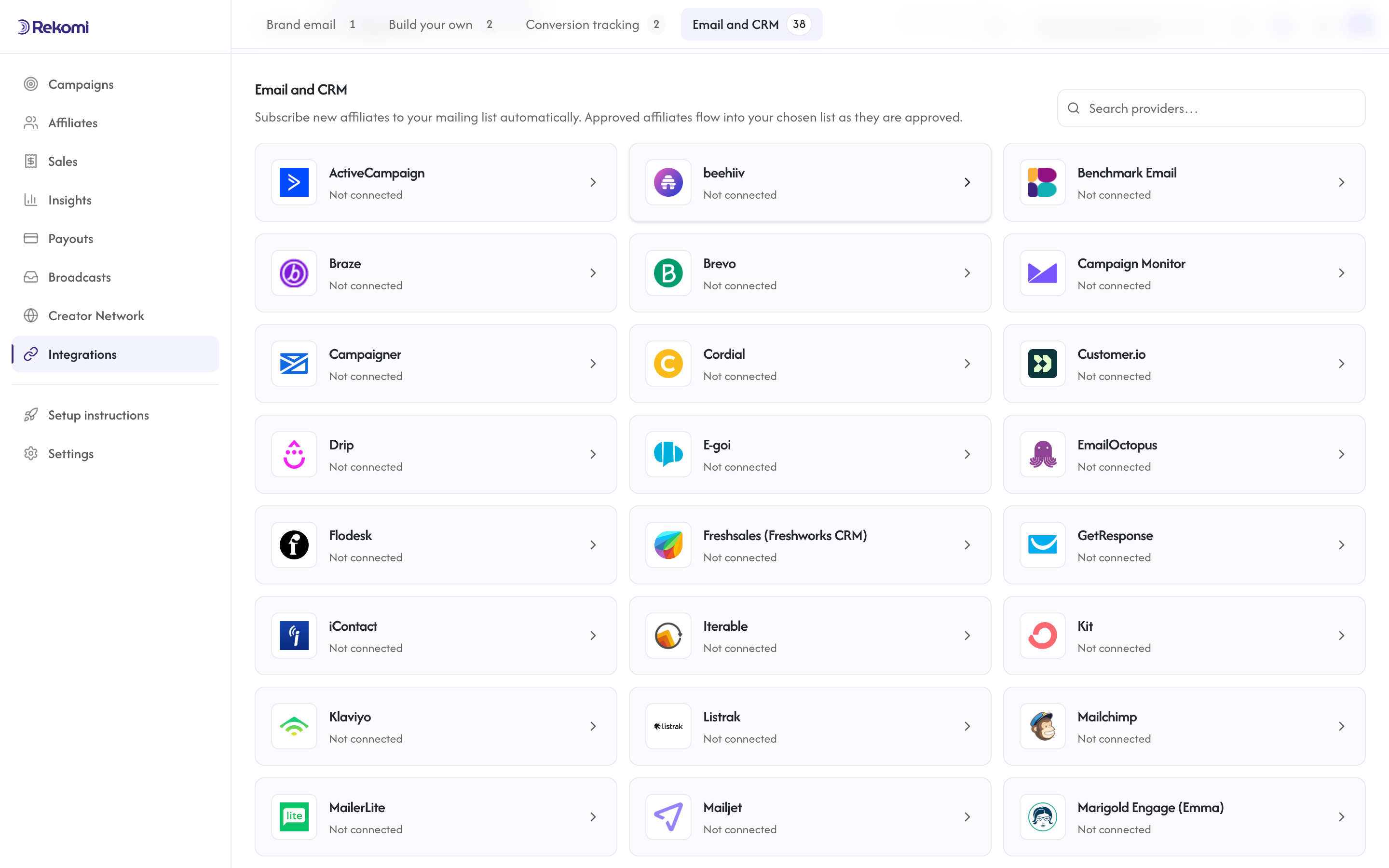The width and height of the screenshot is (1389, 868).
Task: Click the search magnifier icon
Action: point(1073,108)
